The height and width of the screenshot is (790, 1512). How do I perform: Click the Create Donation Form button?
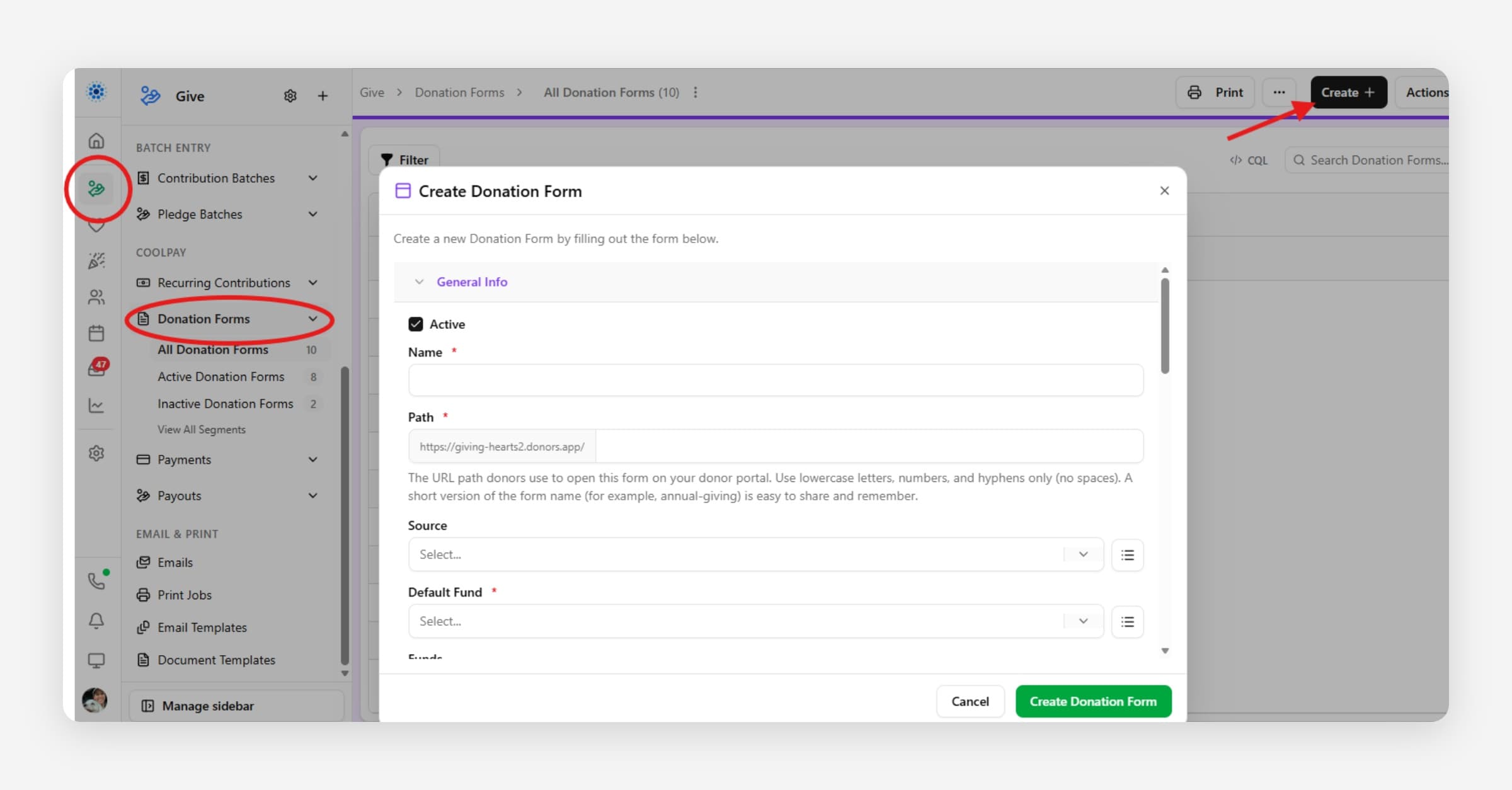pos(1093,701)
